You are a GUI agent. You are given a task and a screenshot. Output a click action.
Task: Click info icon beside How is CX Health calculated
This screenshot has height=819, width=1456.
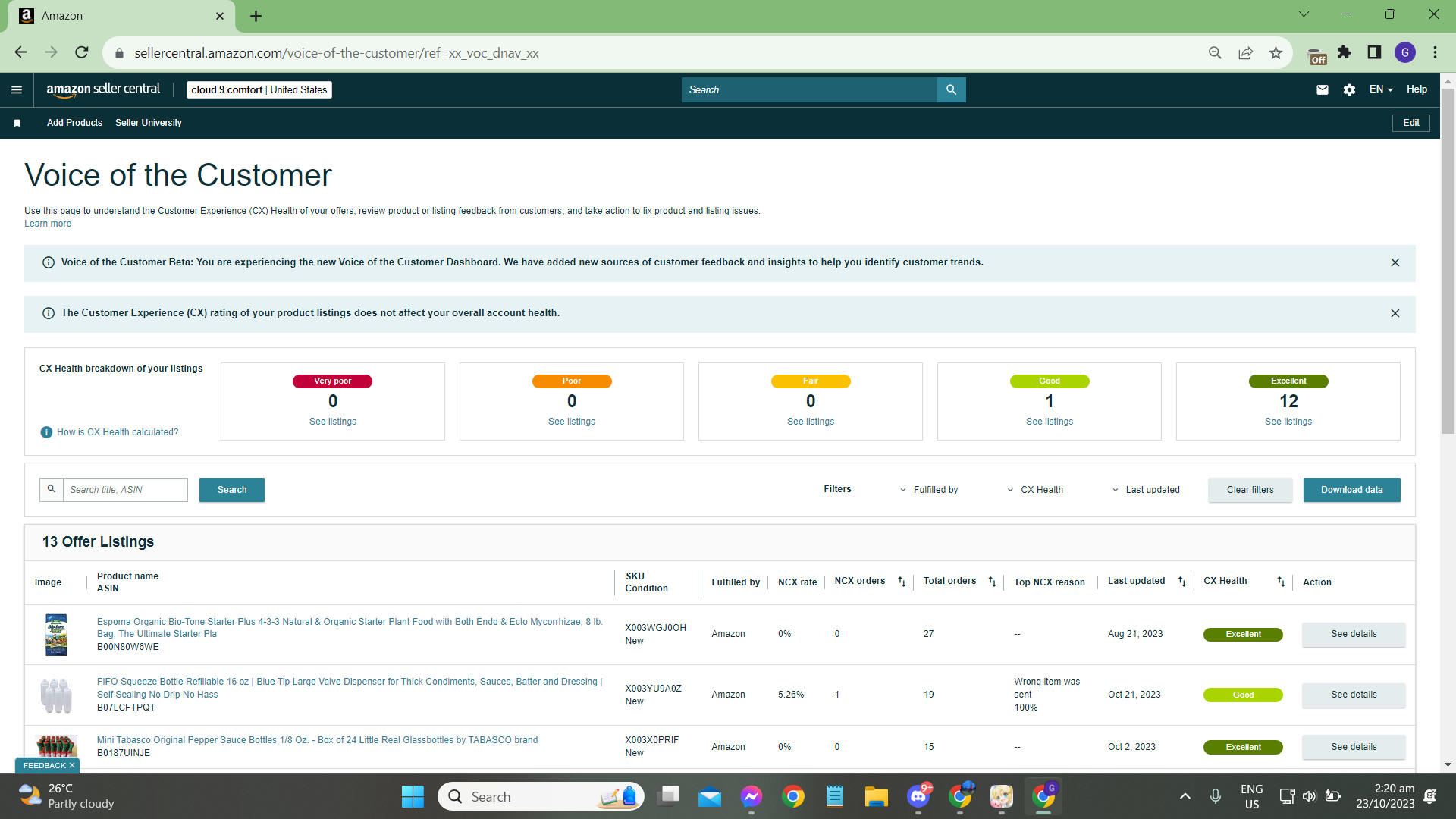[46, 432]
